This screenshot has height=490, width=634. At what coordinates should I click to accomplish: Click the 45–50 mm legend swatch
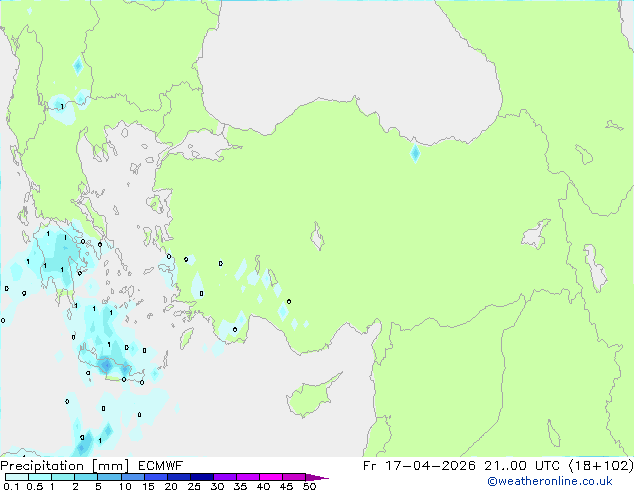(294, 477)
